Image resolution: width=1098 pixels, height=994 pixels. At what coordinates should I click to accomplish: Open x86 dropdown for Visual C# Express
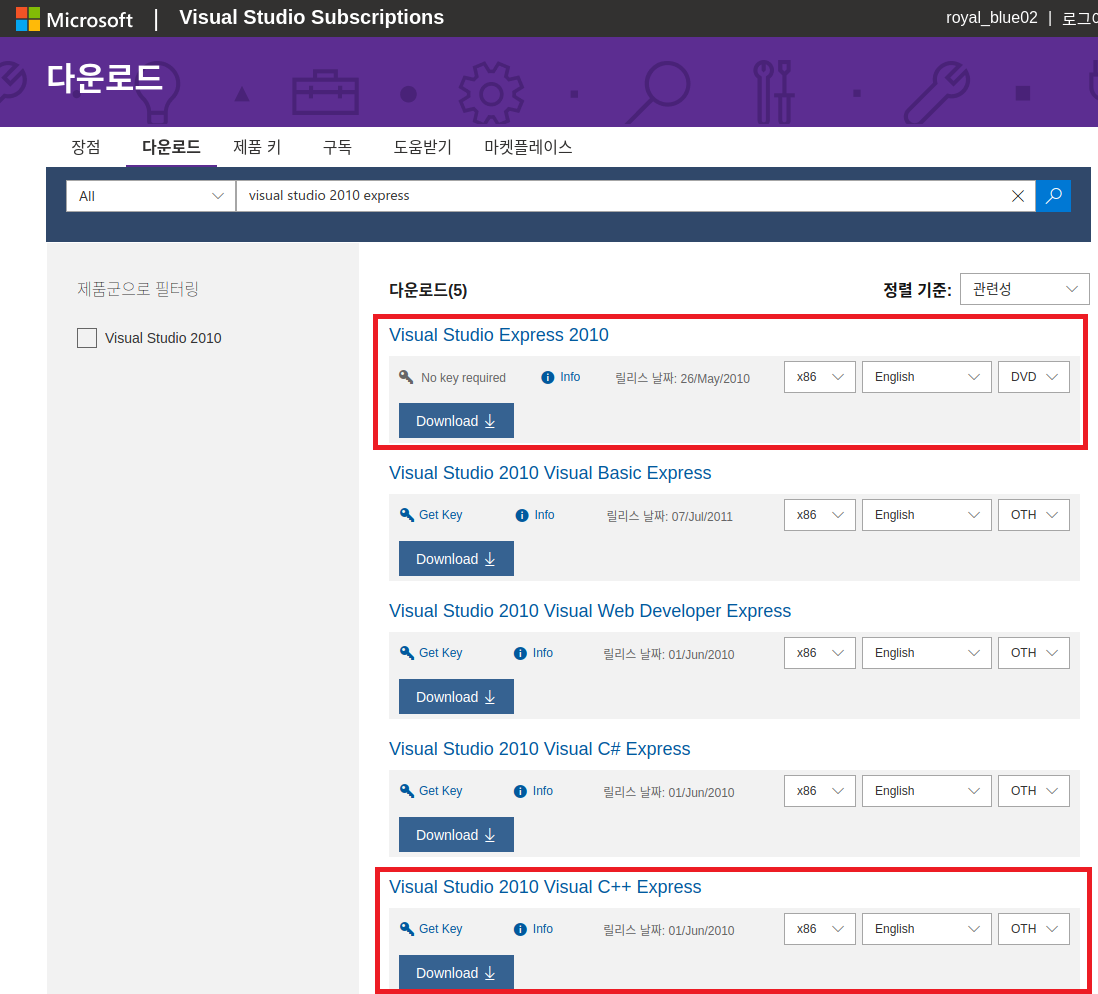coord(819,791)
